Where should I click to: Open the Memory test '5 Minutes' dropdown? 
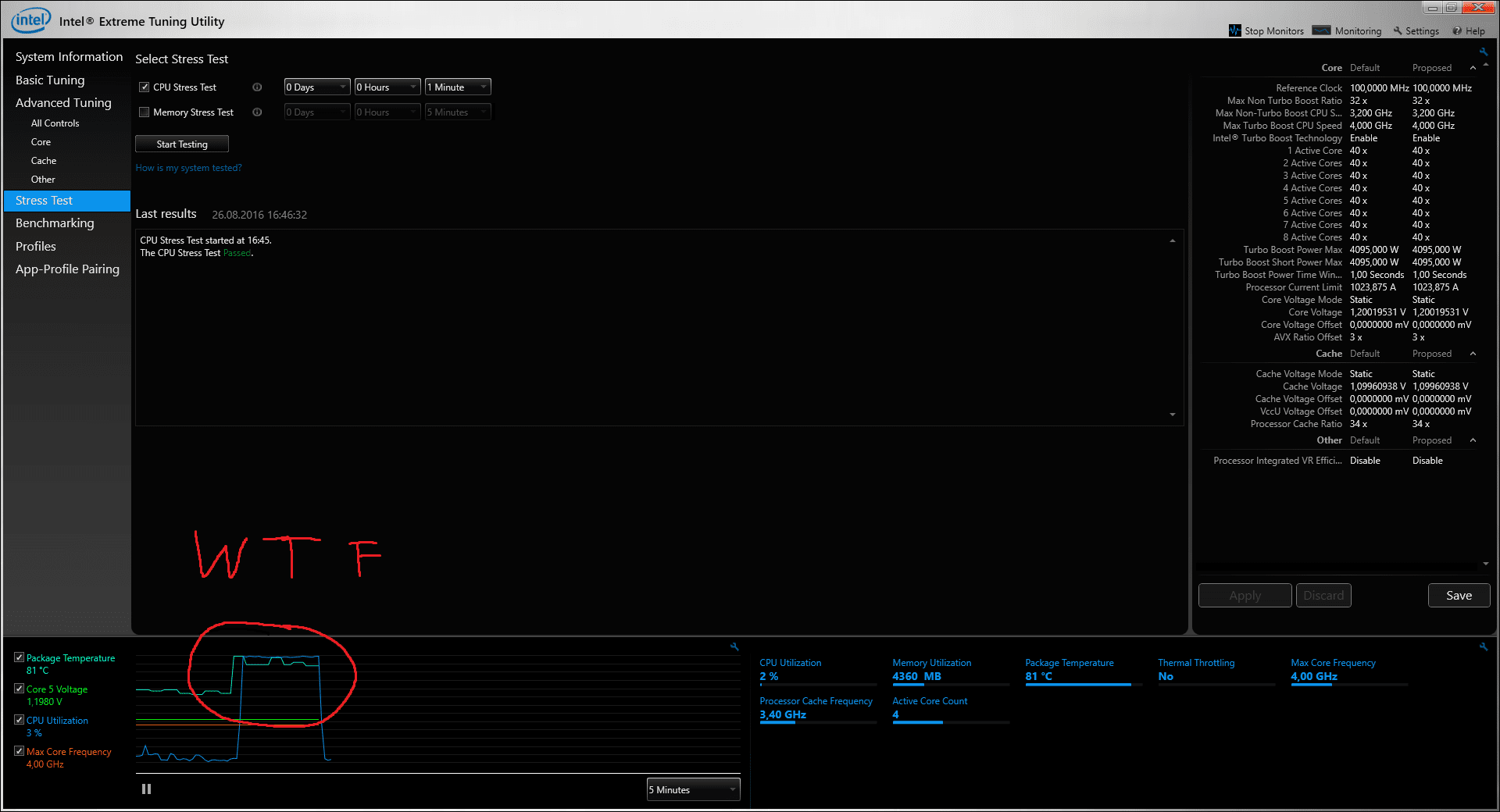458,112
